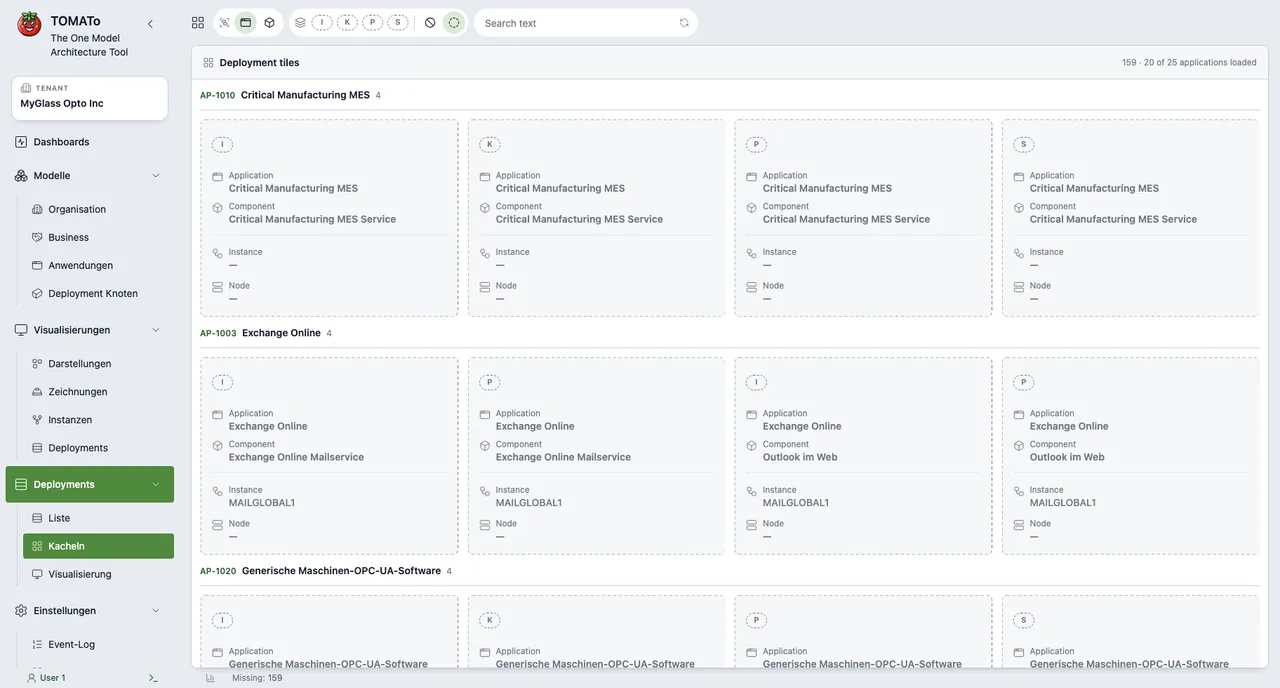Click the P badge on Generische Maschinen-OPC-UA-Software tile
This screenshot has height=688, width=1280.
point(756,621)
